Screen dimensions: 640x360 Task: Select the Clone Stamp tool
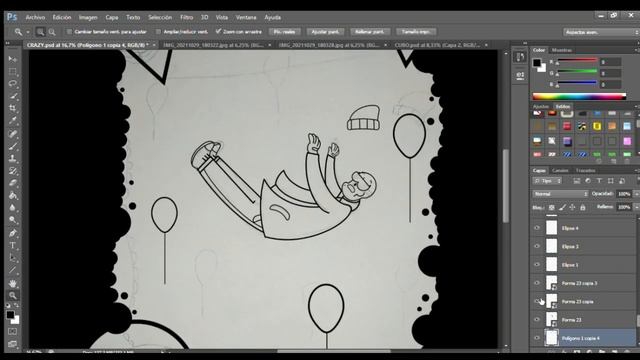coord(13,158)
